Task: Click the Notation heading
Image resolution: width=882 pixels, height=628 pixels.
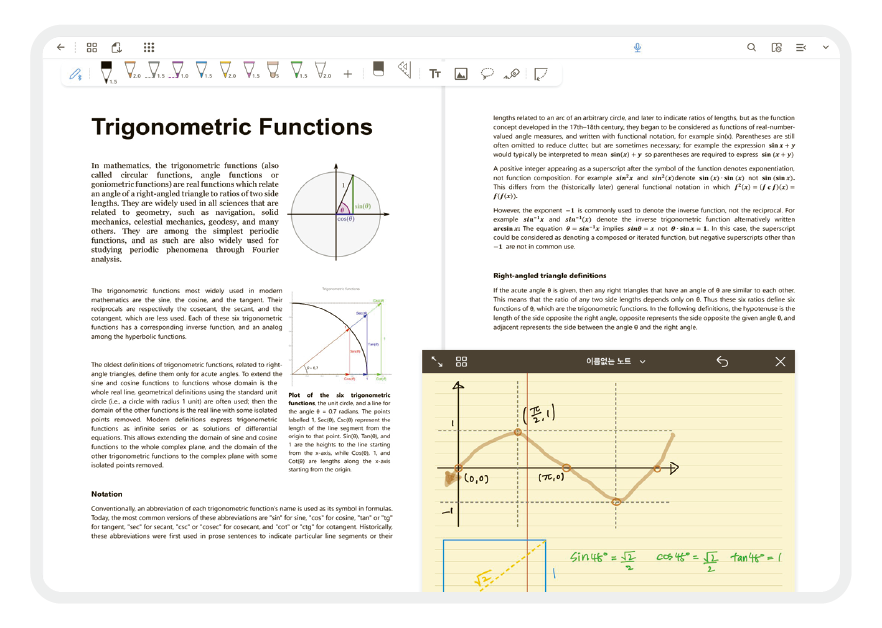Action: tap(107, 494)
